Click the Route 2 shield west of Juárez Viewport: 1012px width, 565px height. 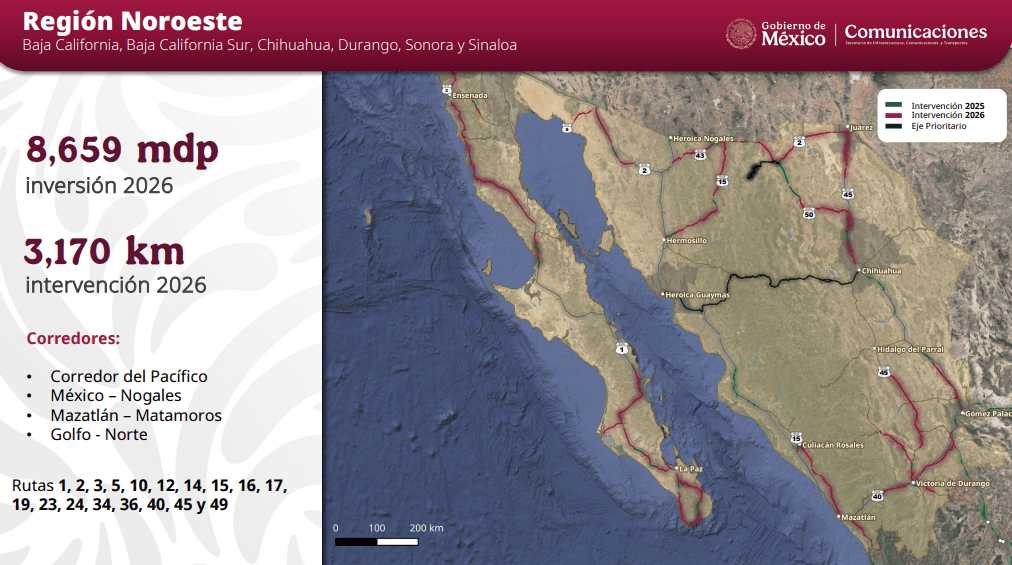pyautogui.click(x=799, y=142)
